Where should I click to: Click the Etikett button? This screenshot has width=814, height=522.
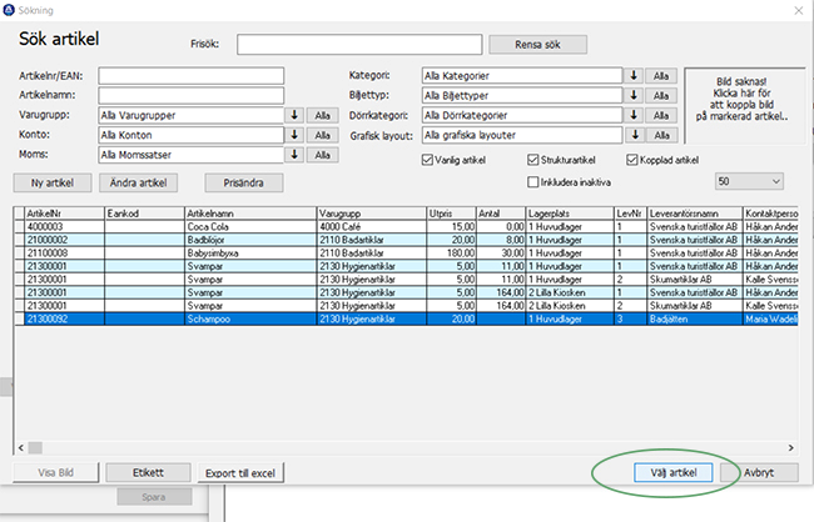[148, 473]
